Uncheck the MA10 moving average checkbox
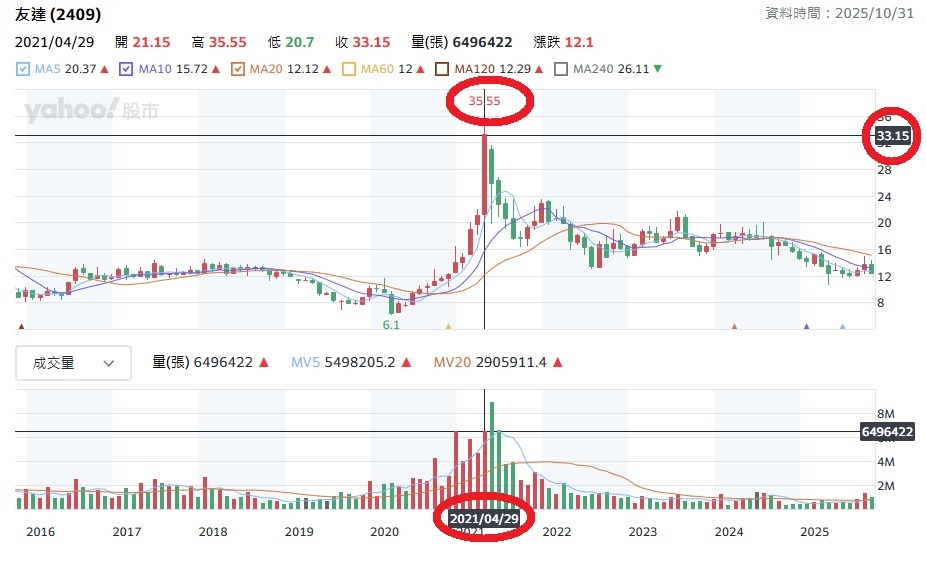Image resolution: width=926 pixels, height=565 pixels. point(126,69)
